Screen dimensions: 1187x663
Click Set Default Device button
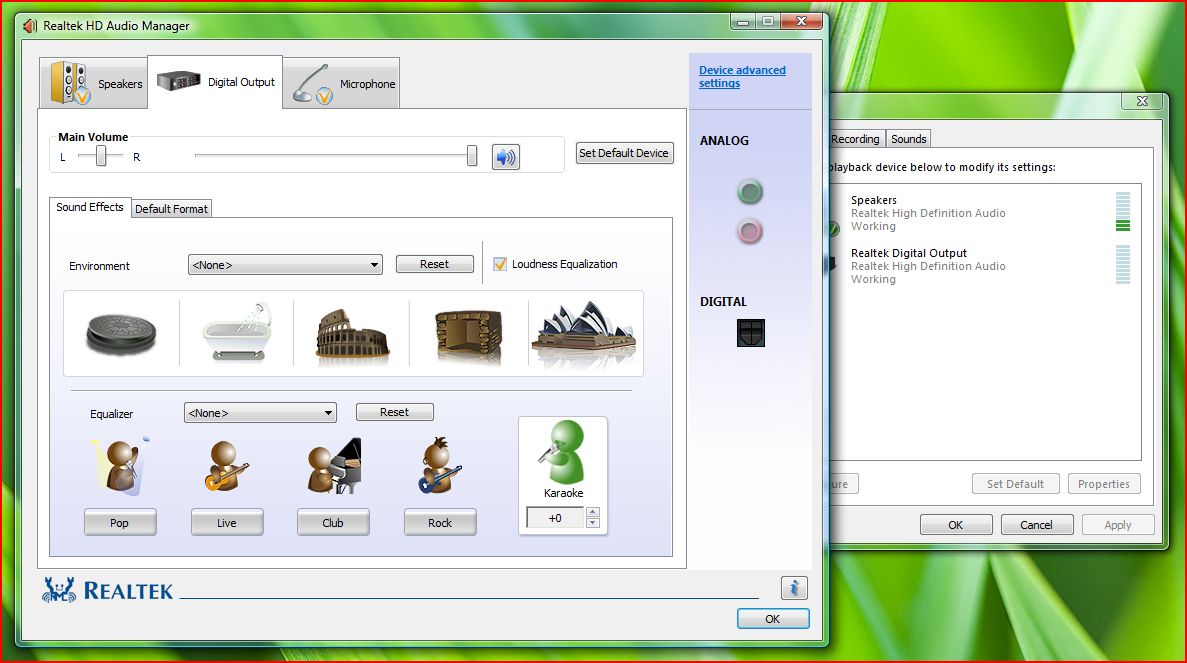pos(624,153)
